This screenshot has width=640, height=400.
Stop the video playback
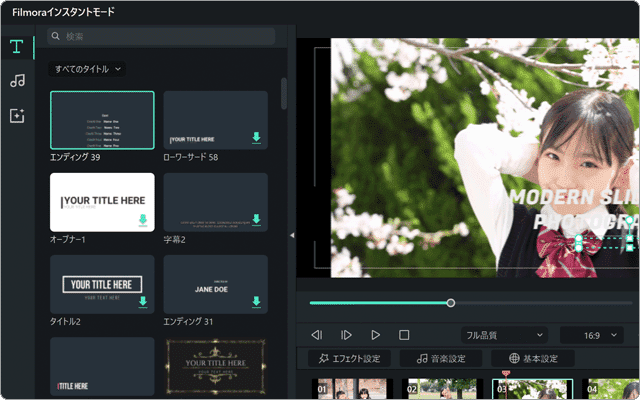point(404,335)
